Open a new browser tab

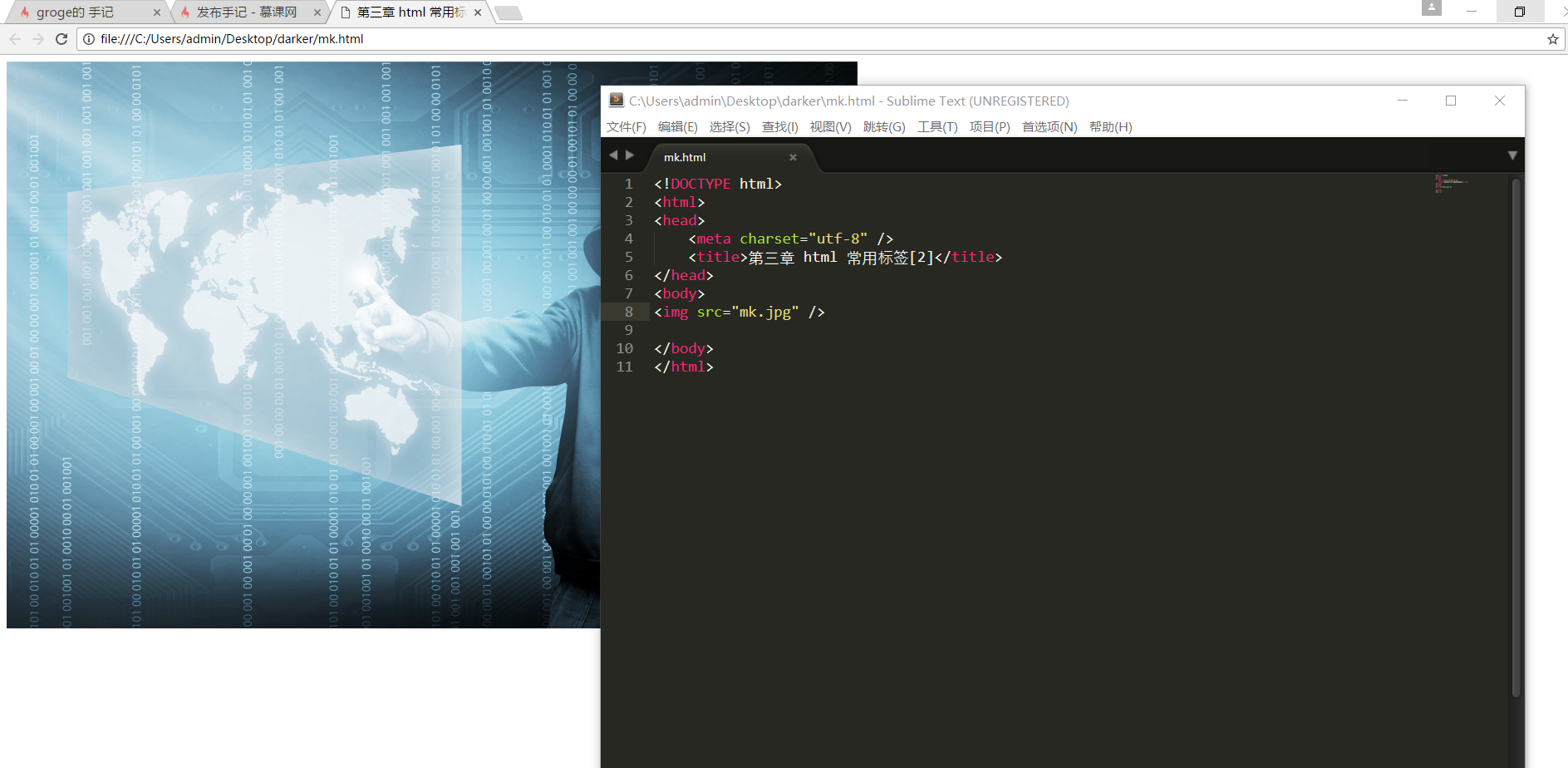click(x=509, y=12)
